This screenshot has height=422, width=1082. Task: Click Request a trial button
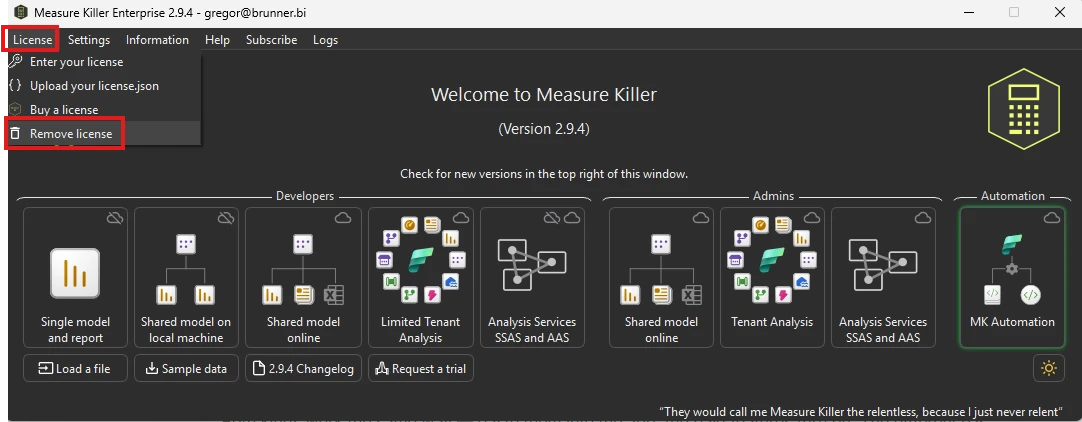[x=421, y=369]
